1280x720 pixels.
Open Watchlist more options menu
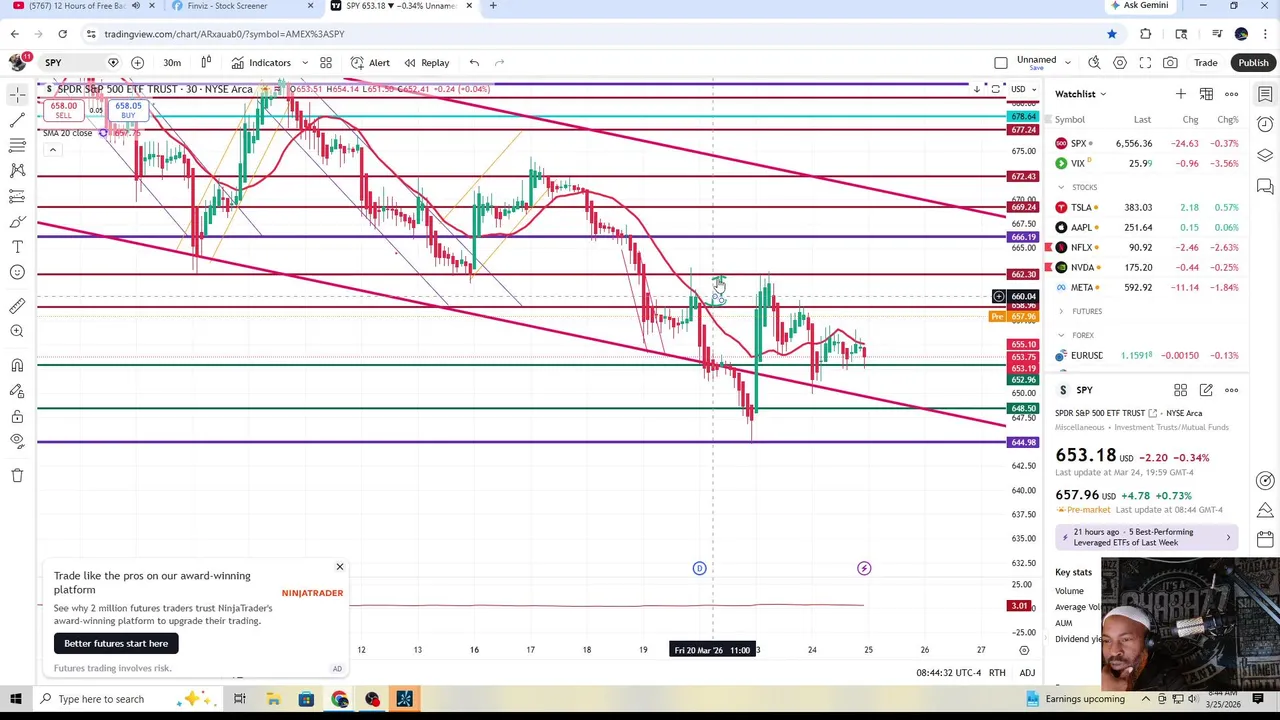click(1232, 94)
